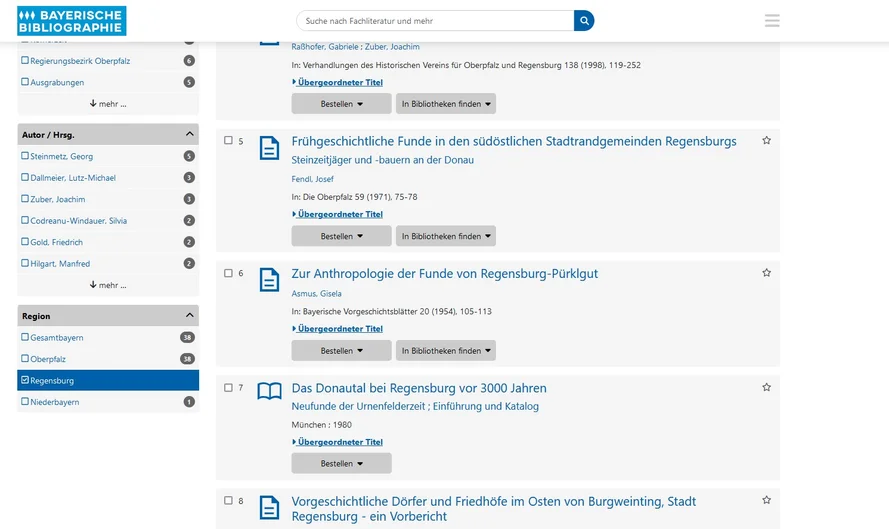The width and height of the screenshot is (889, 529).
Task: Select result 8 checkbox
Action: 228,501
